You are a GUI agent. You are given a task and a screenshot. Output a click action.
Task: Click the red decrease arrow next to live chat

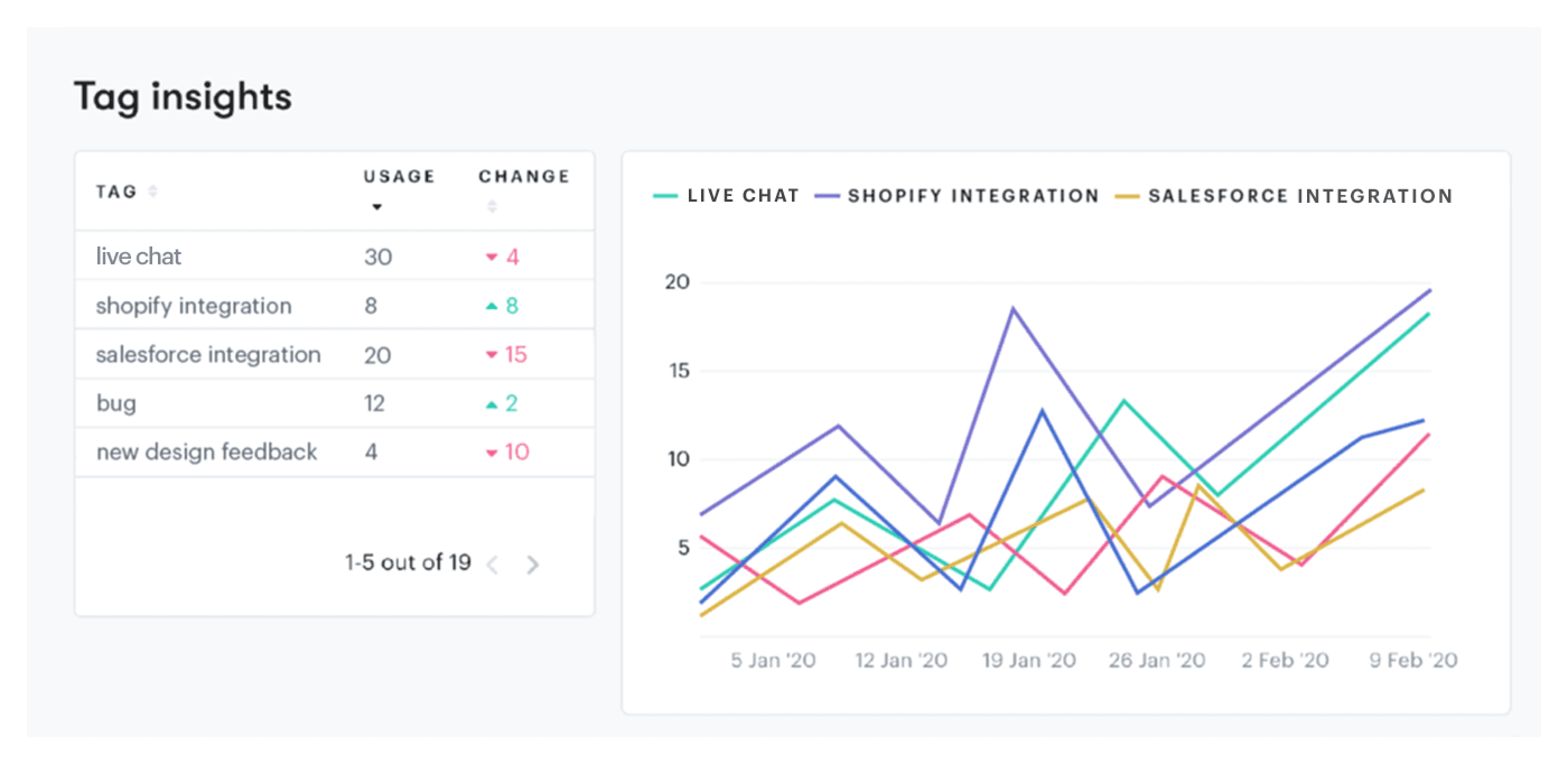(x=492, y=257)
